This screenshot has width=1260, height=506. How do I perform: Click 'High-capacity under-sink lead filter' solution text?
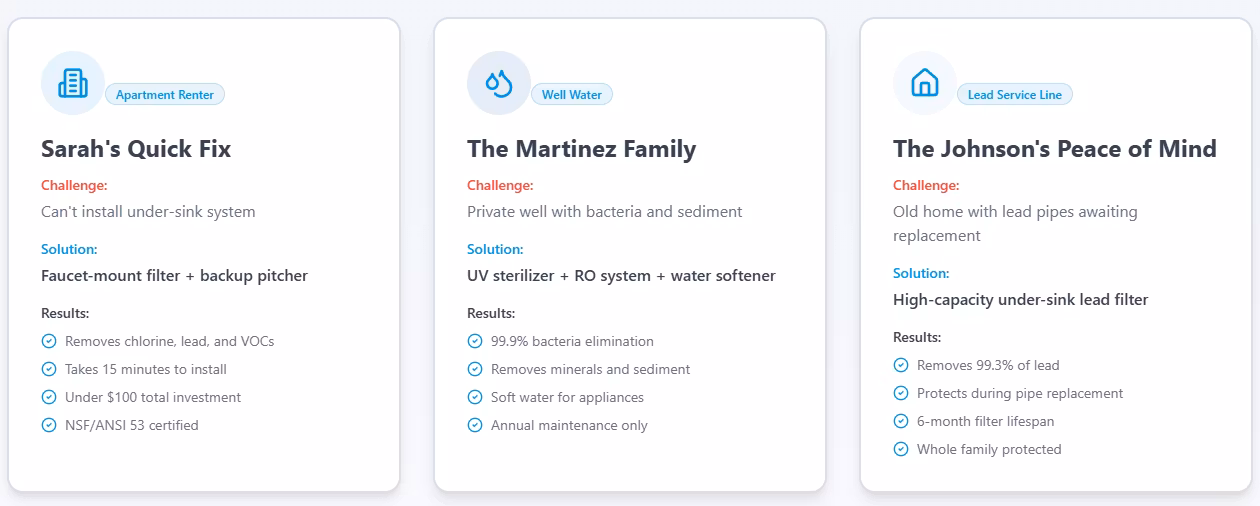(1020, 299)
